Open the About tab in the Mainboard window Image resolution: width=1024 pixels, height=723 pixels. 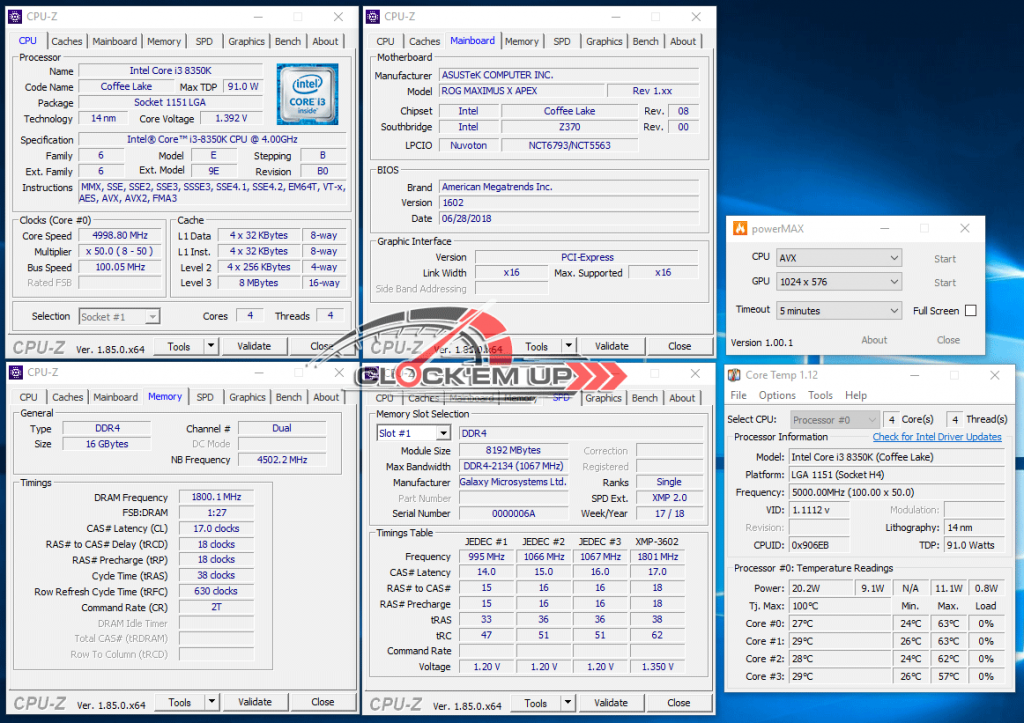pyautogui.click(x=683, y=41)
